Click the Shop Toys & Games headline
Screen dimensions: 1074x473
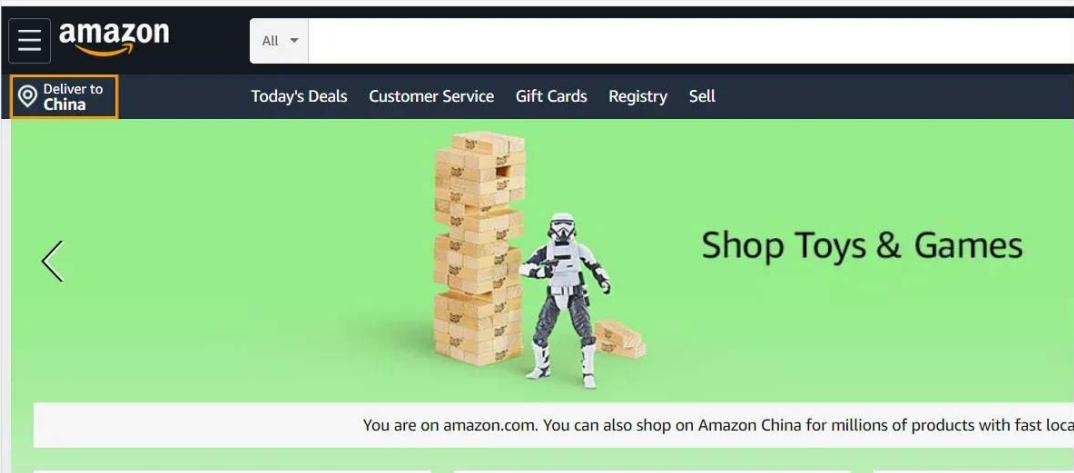(862, 245)
